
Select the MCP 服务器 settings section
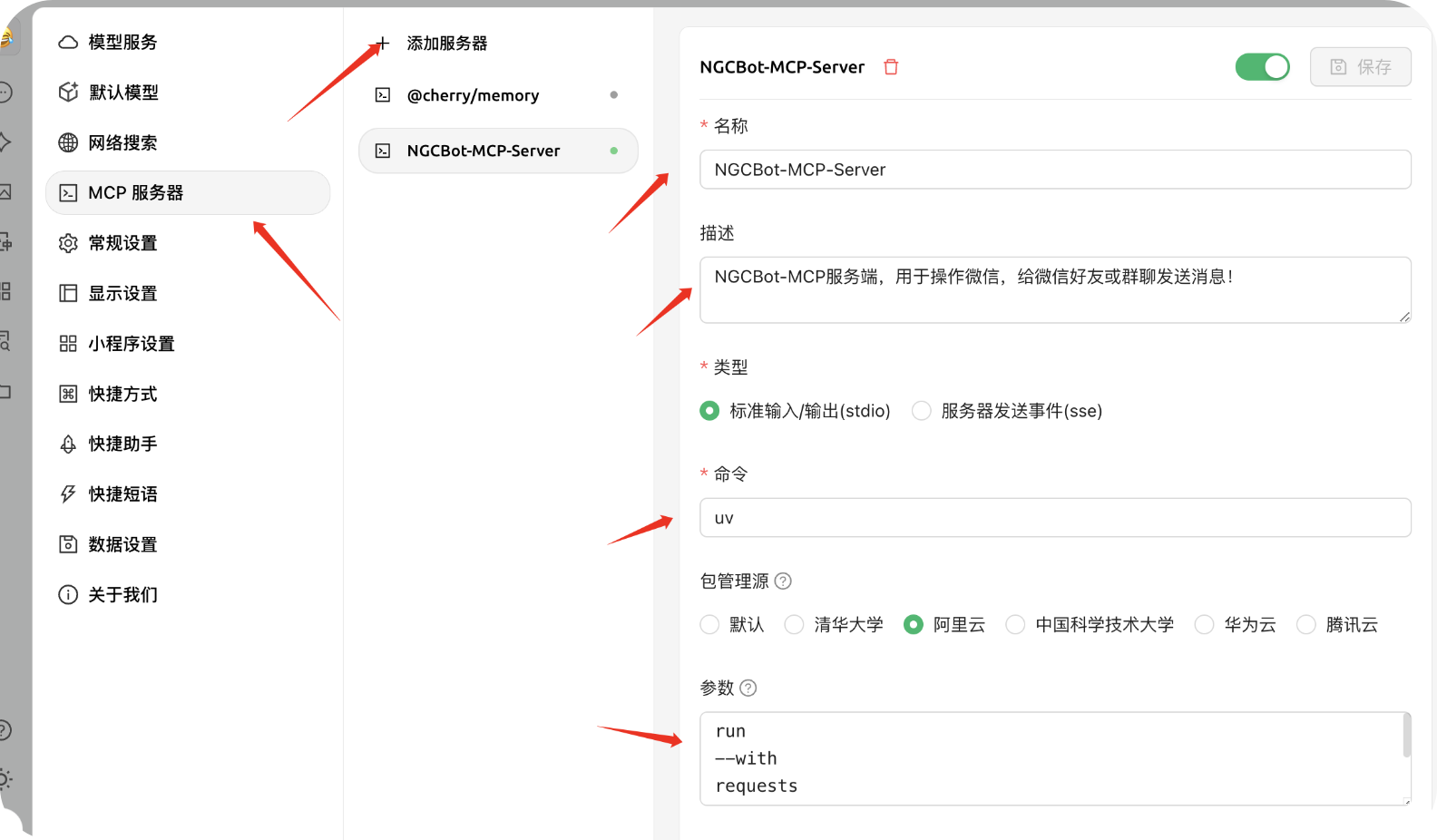[x=188, y=192]
